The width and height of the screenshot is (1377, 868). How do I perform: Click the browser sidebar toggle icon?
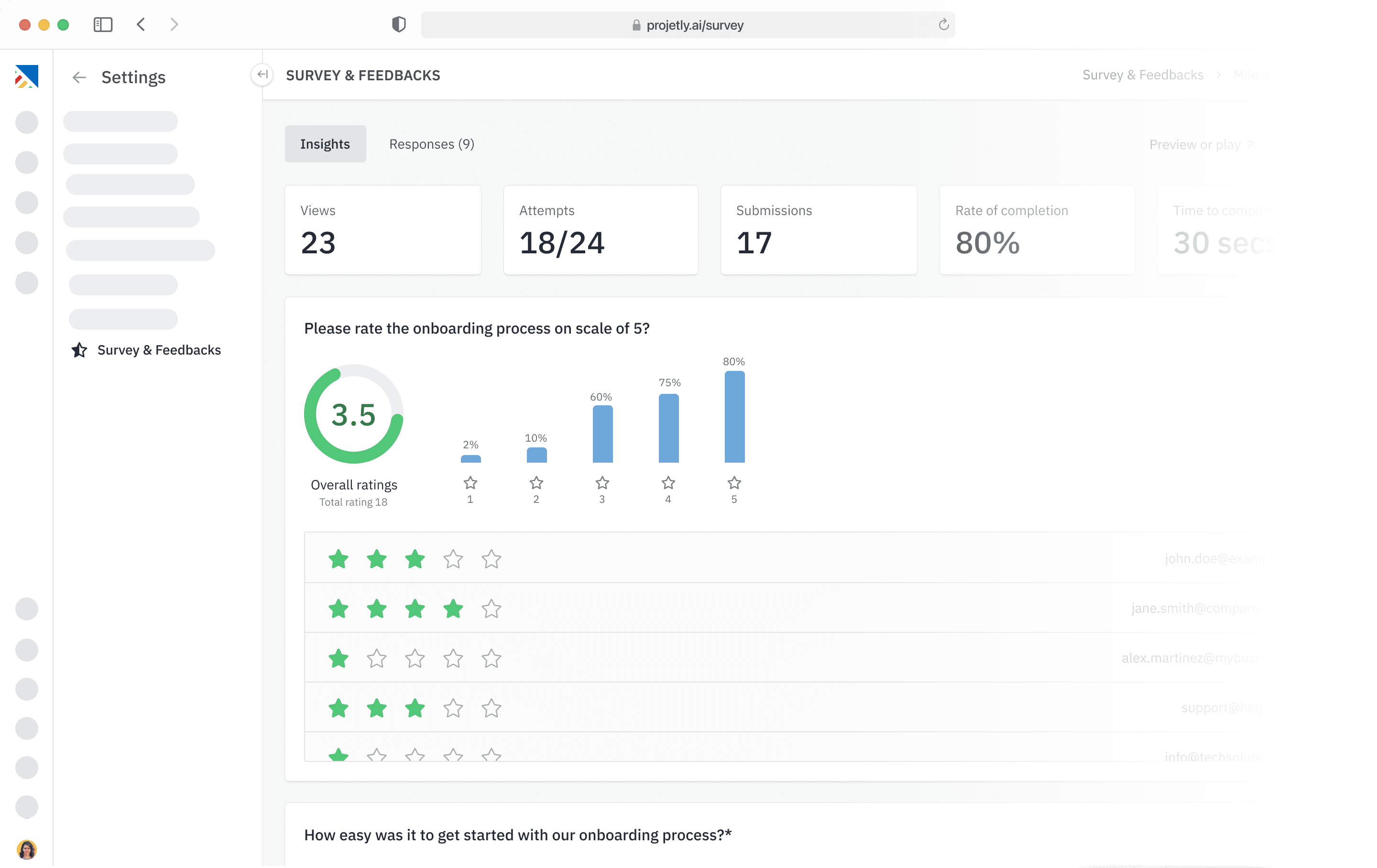click(103, 24)
